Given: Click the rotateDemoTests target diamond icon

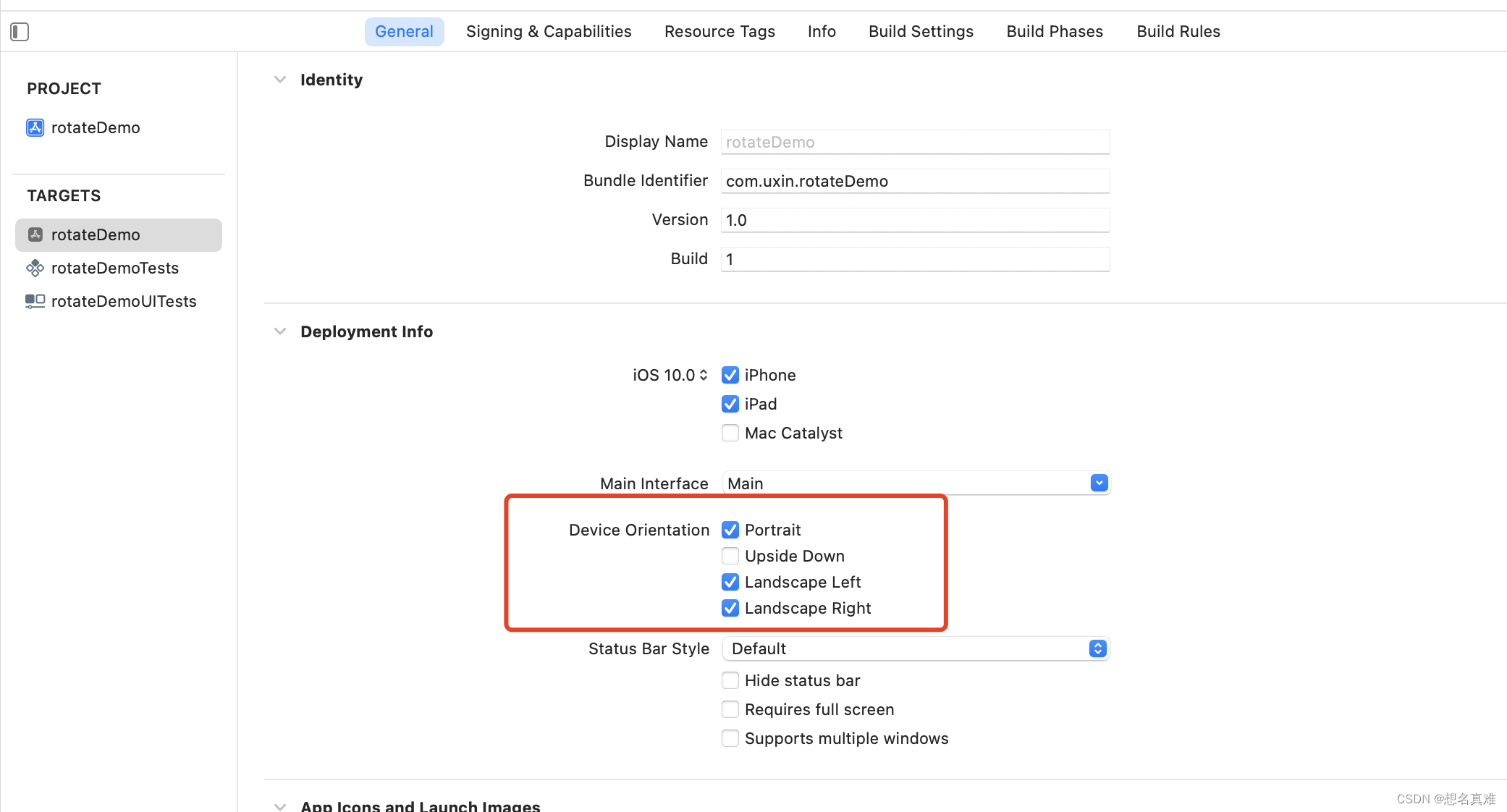Looking at the screenshot, I should (x=35, y=268).
